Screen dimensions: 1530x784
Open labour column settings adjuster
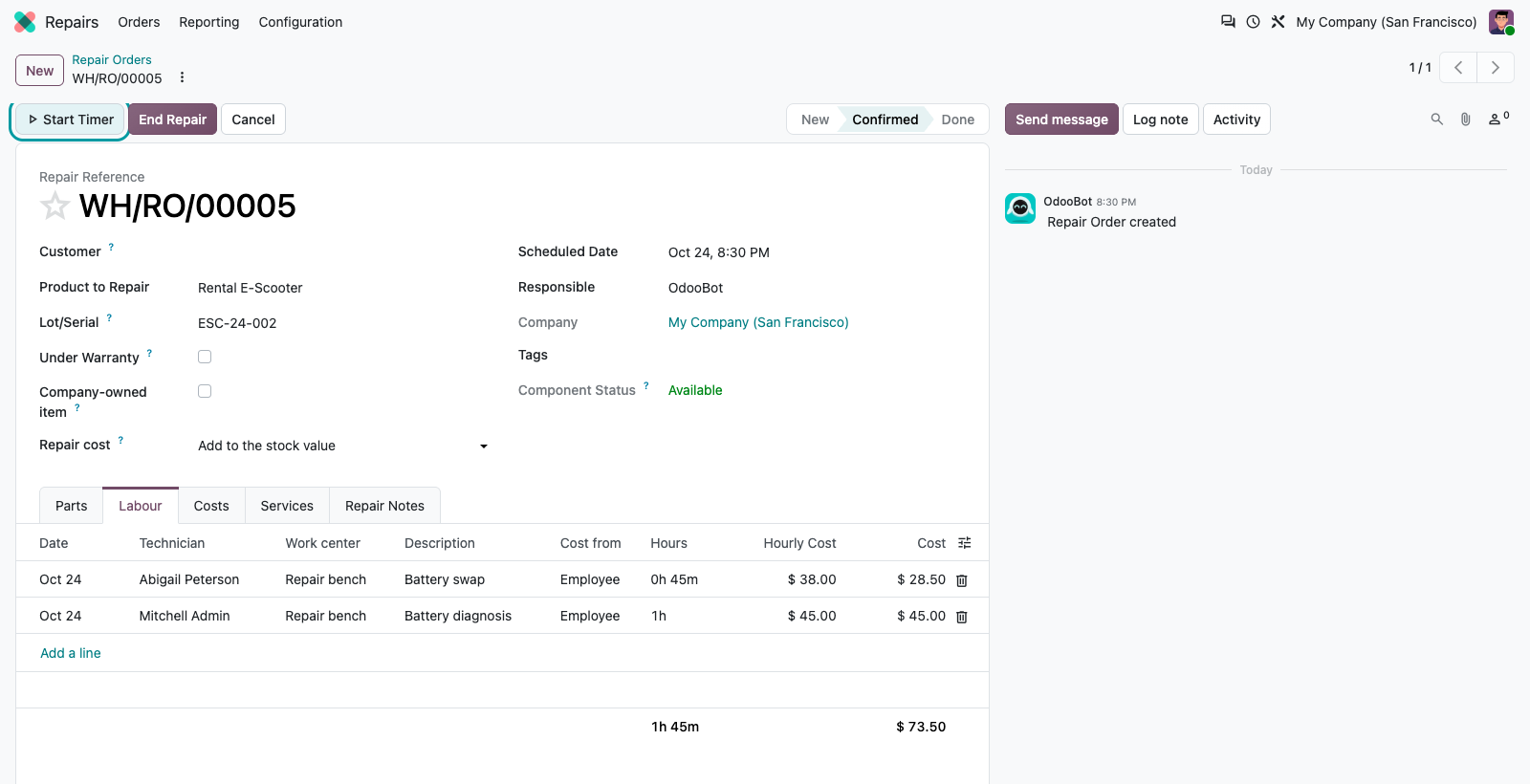(x=965, y=543)
